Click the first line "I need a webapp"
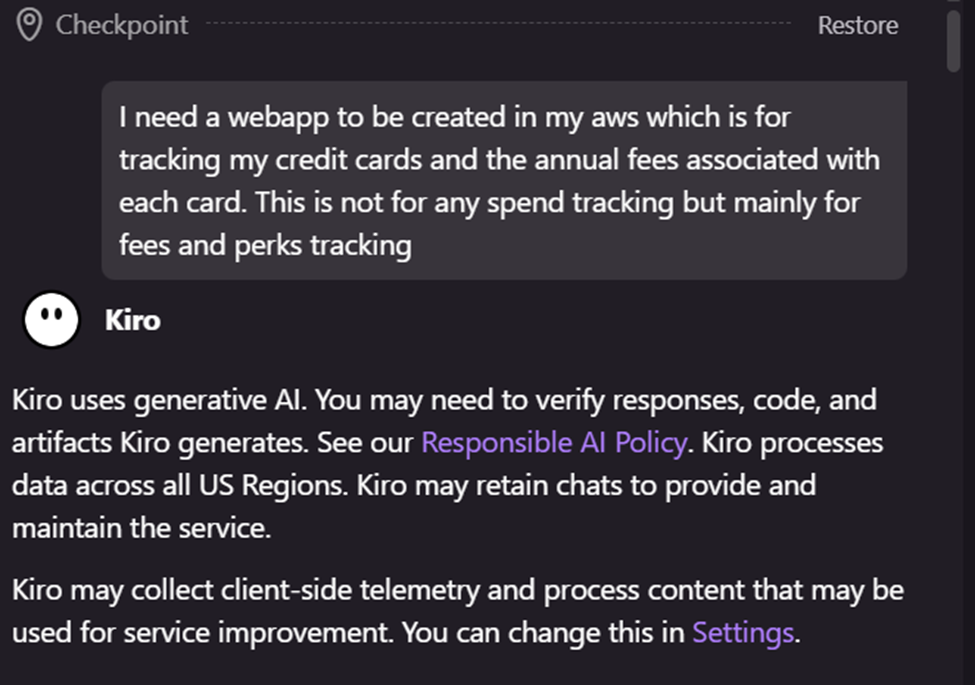 click(454, 117)
